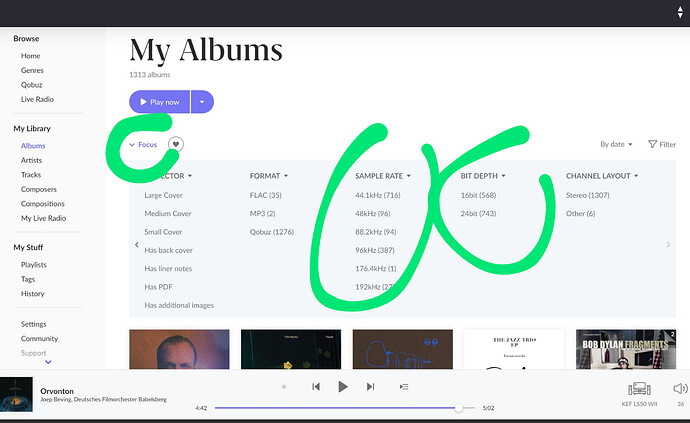Select Albums in My Library
The image size is (690, 423).
point(33,146)
